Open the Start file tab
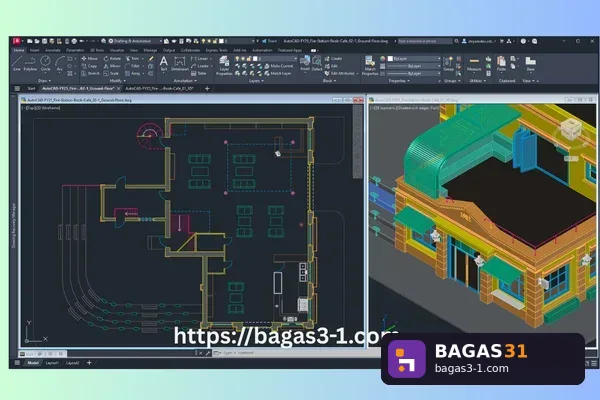The height and width of the screenshot is (400, 600). 31,88
